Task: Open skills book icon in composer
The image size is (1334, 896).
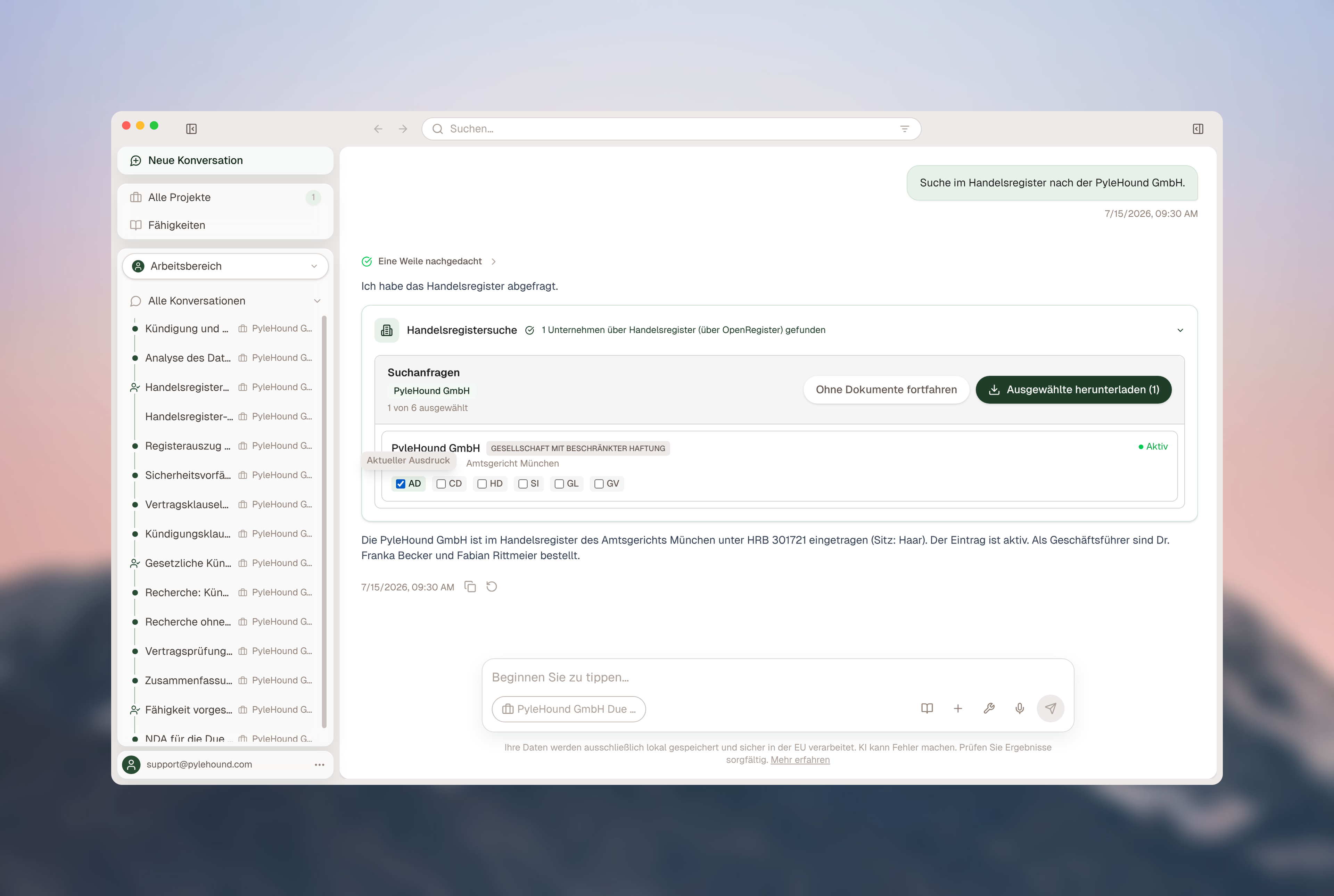Action: pos(927,708)
